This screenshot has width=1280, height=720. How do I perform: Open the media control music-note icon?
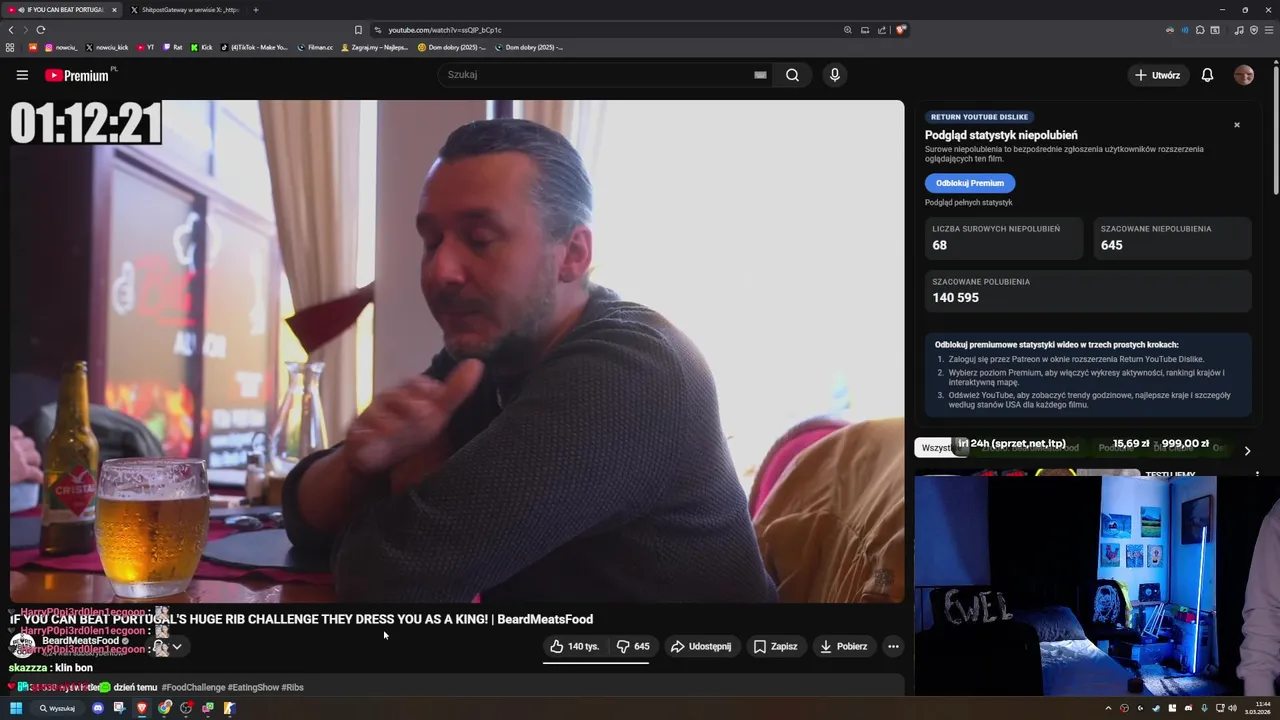click(x=1239, y=30)
